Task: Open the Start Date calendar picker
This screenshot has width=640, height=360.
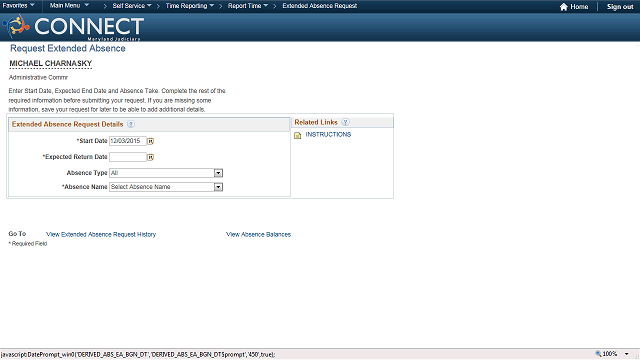Action: (151, 141)
